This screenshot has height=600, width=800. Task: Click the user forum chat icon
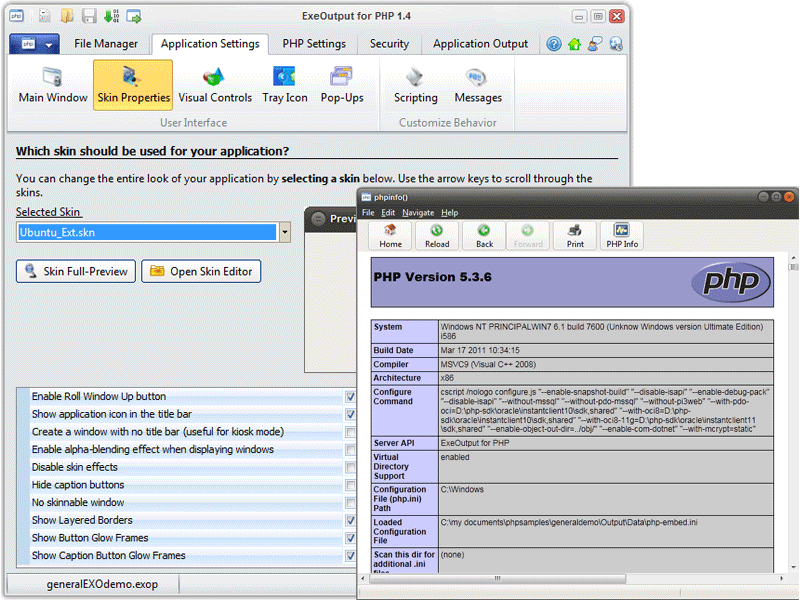point(595,44)
